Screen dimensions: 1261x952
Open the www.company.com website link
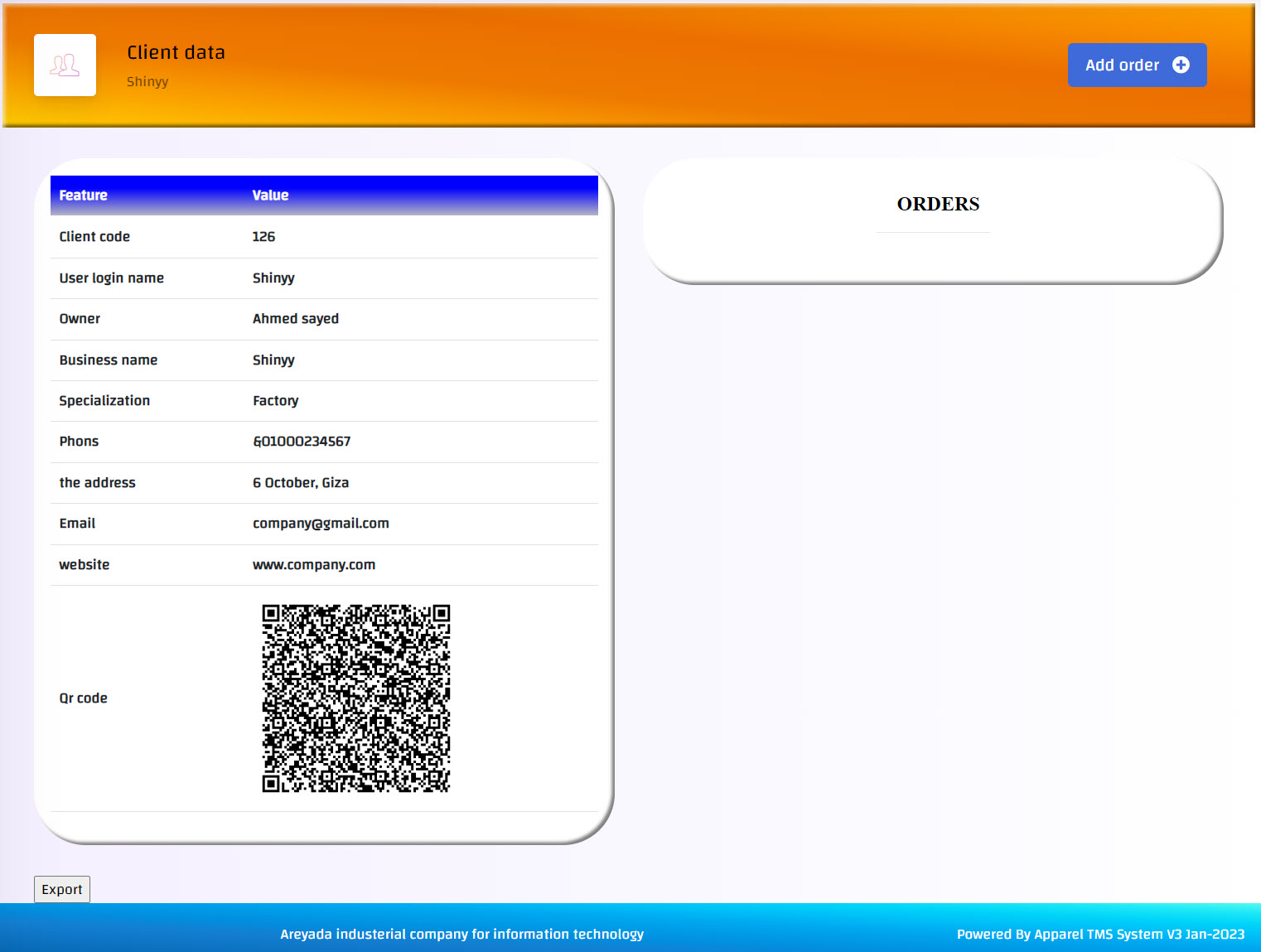313,565
